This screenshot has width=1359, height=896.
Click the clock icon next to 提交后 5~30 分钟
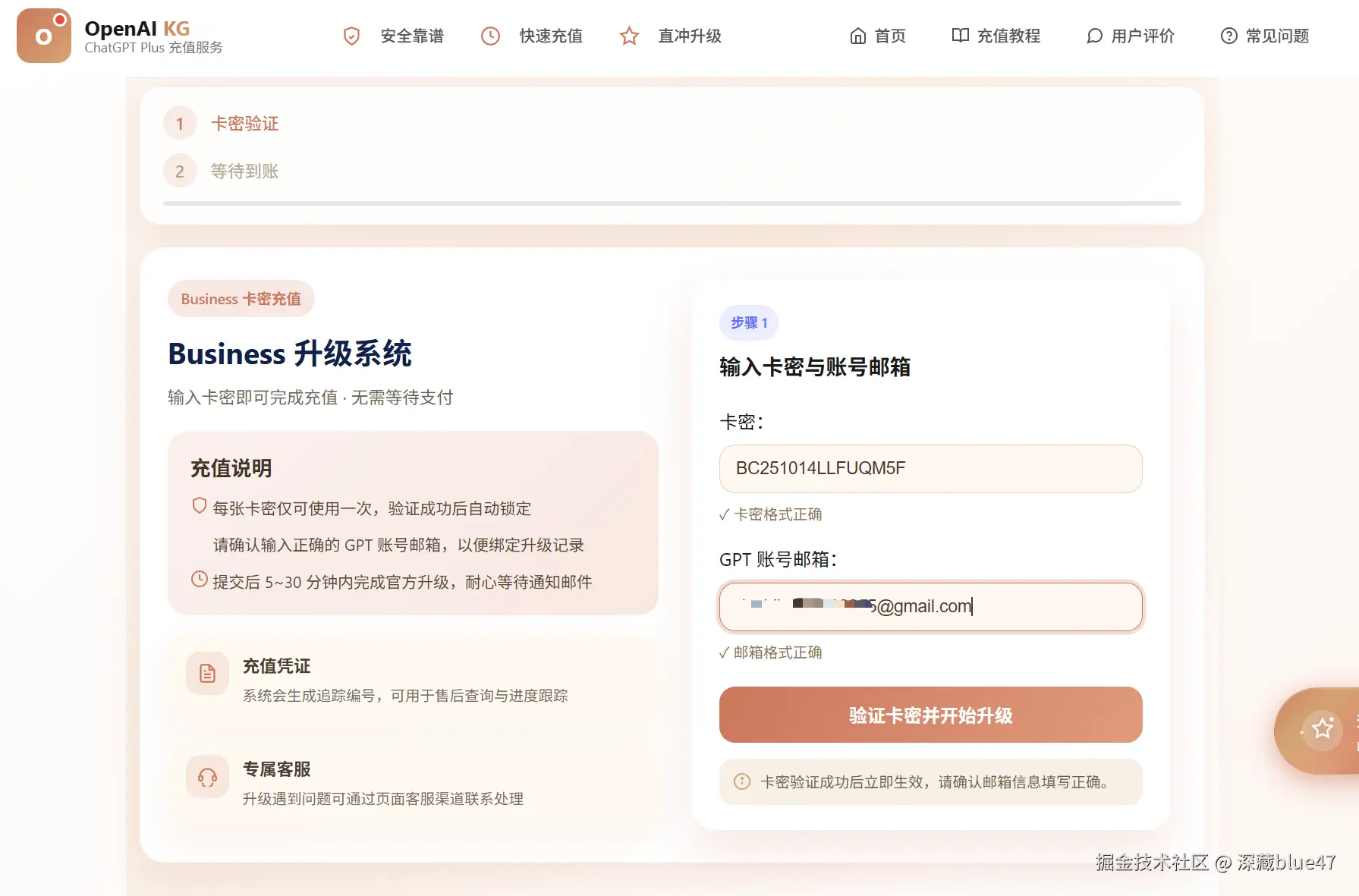200,580
